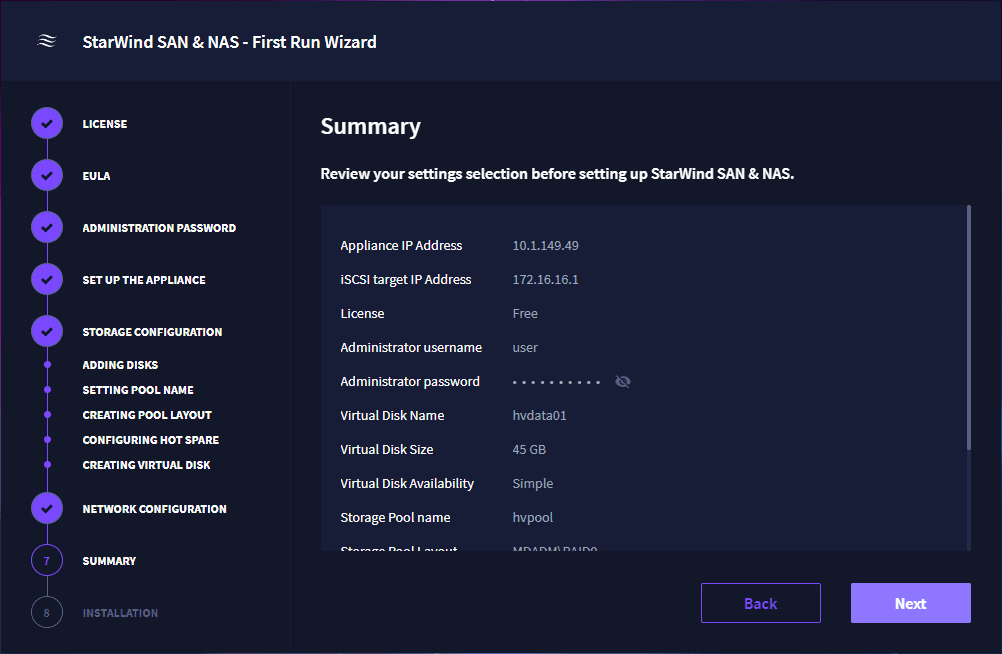Go to the License wizard step
This screenshot has width=1002, height=654.
click(x=105, y=124)
